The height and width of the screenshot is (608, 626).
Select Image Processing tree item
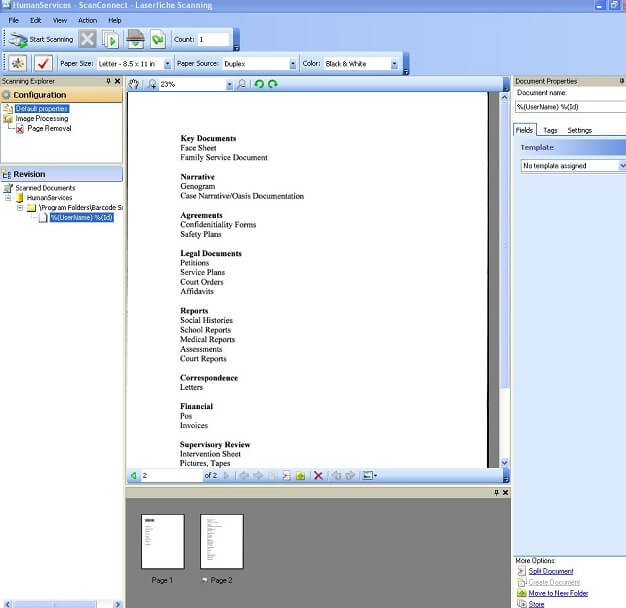click(42, 119)
